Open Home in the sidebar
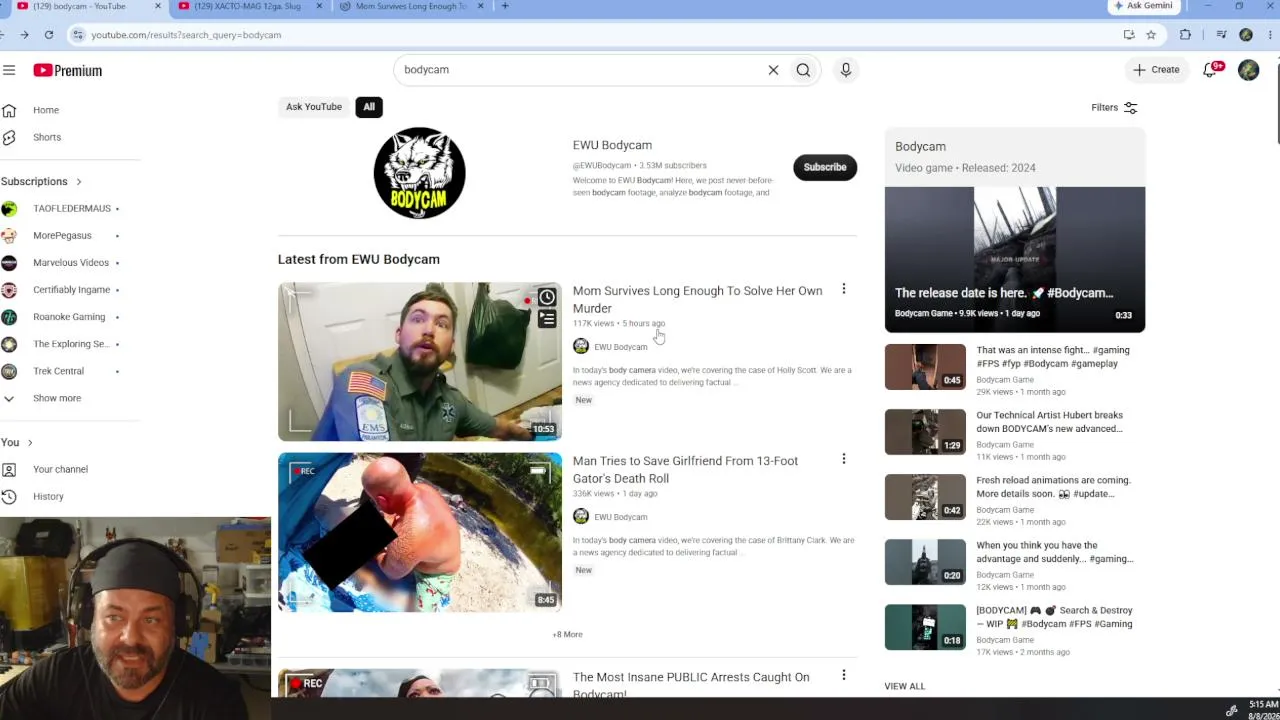 46,110
